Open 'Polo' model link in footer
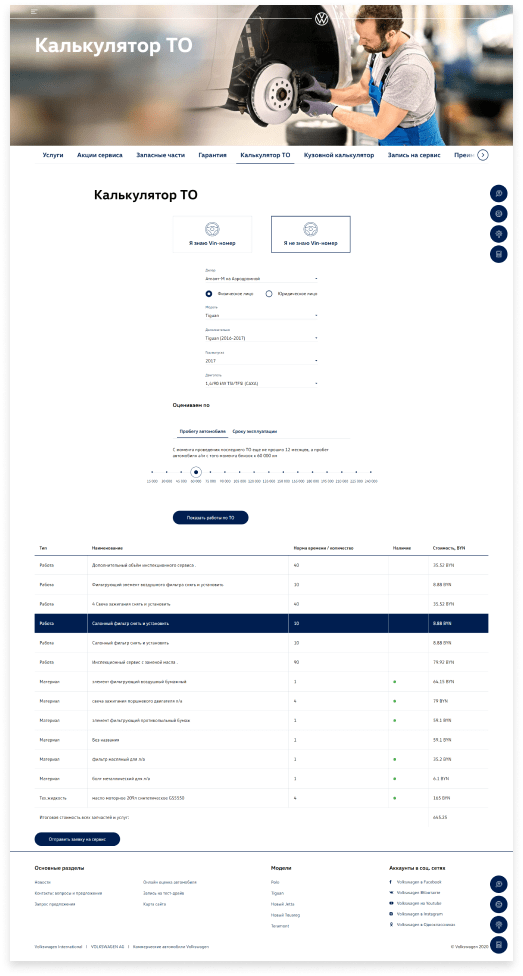The height and width of the screenshot is (976, 523). tap(275, 882)
